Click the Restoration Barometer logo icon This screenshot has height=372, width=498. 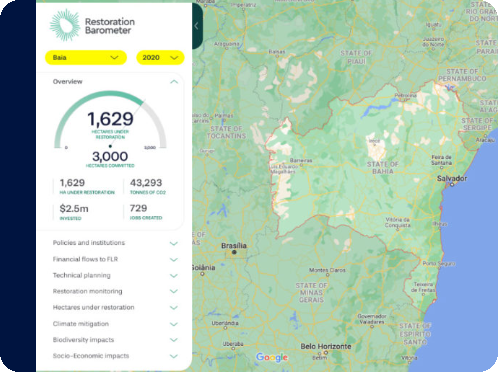[x=65, y=26]
